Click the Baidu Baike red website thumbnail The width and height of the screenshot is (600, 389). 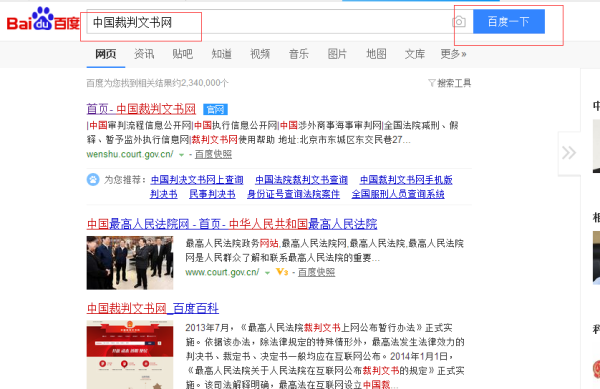[130, 355]
